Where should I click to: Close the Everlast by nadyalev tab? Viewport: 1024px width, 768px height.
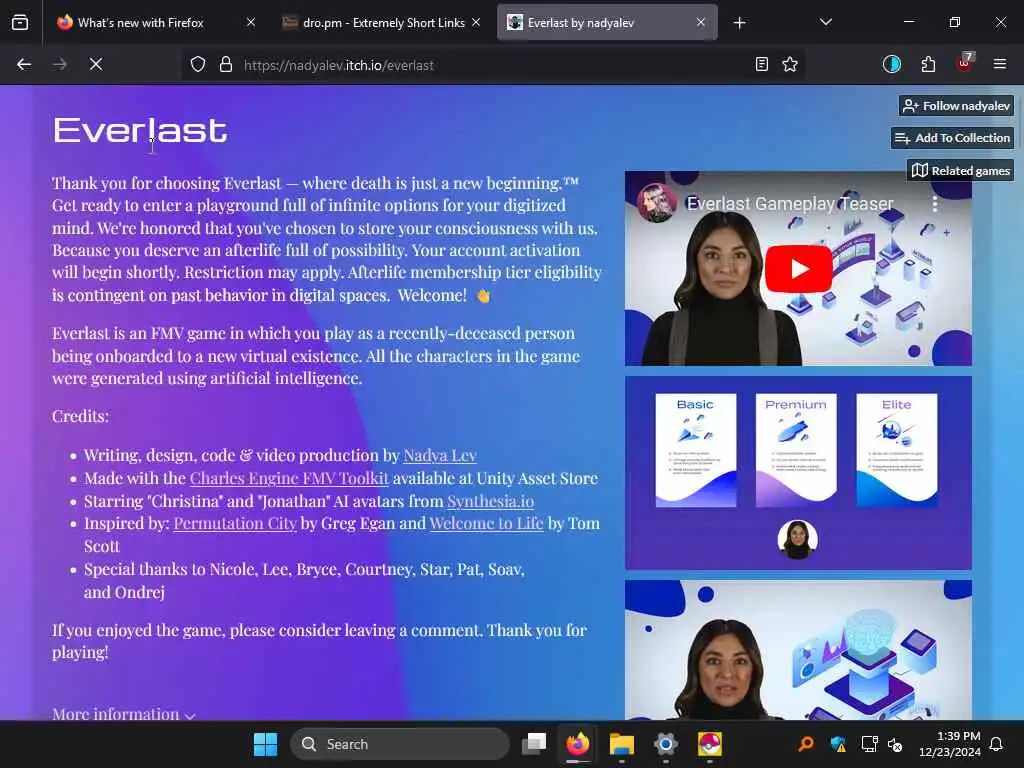pyautogui.click(x=701, y=23)
